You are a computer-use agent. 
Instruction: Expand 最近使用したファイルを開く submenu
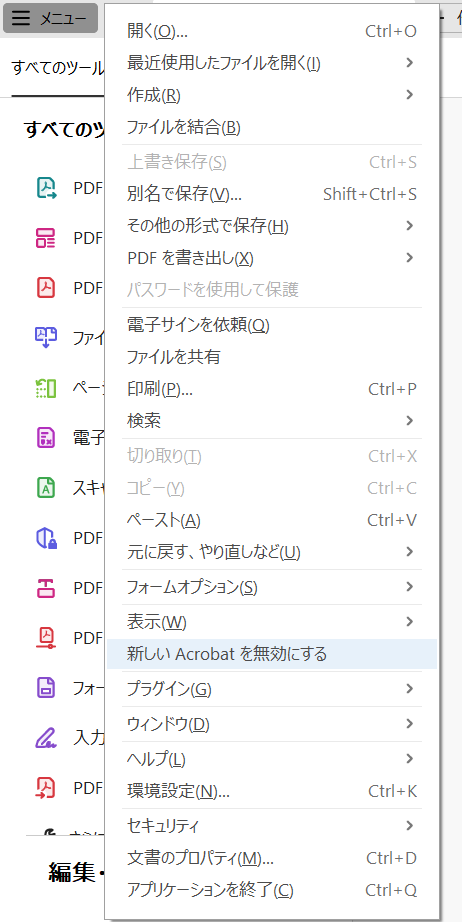click(272, 62)
